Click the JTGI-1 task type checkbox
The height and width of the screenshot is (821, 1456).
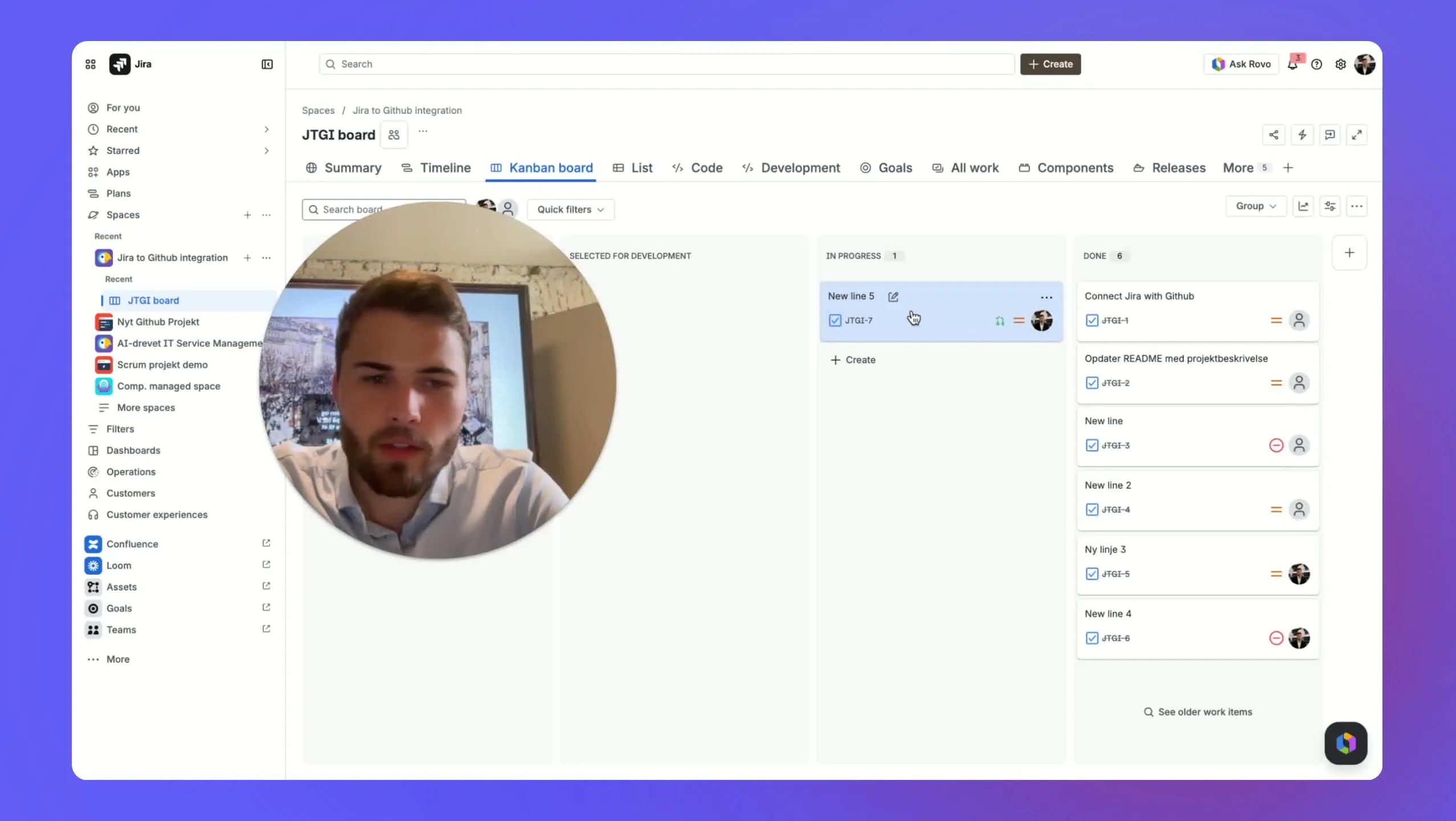[1092, 320]
